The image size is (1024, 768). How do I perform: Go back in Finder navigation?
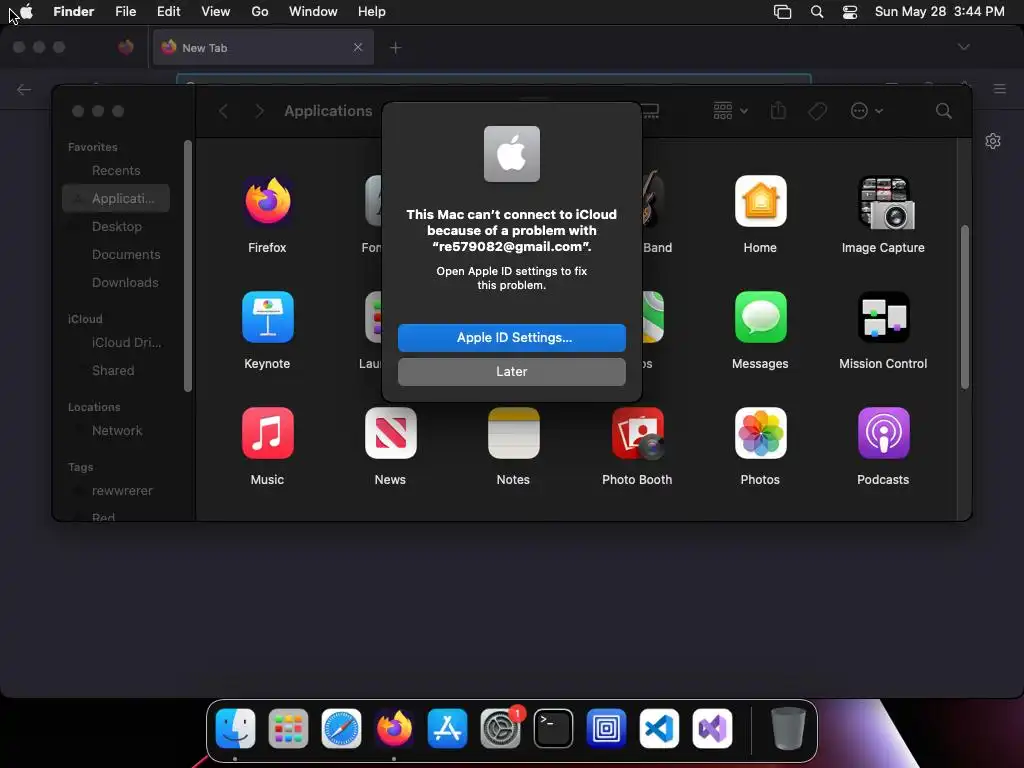(223, 111)
